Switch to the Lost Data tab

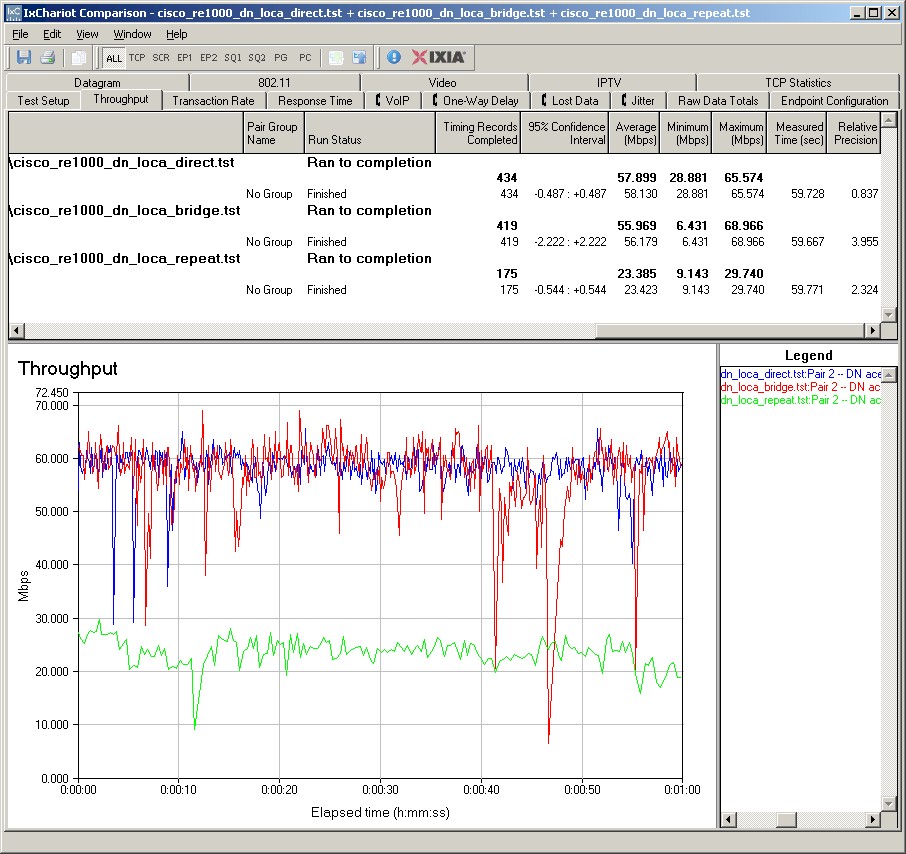point(570,101)
